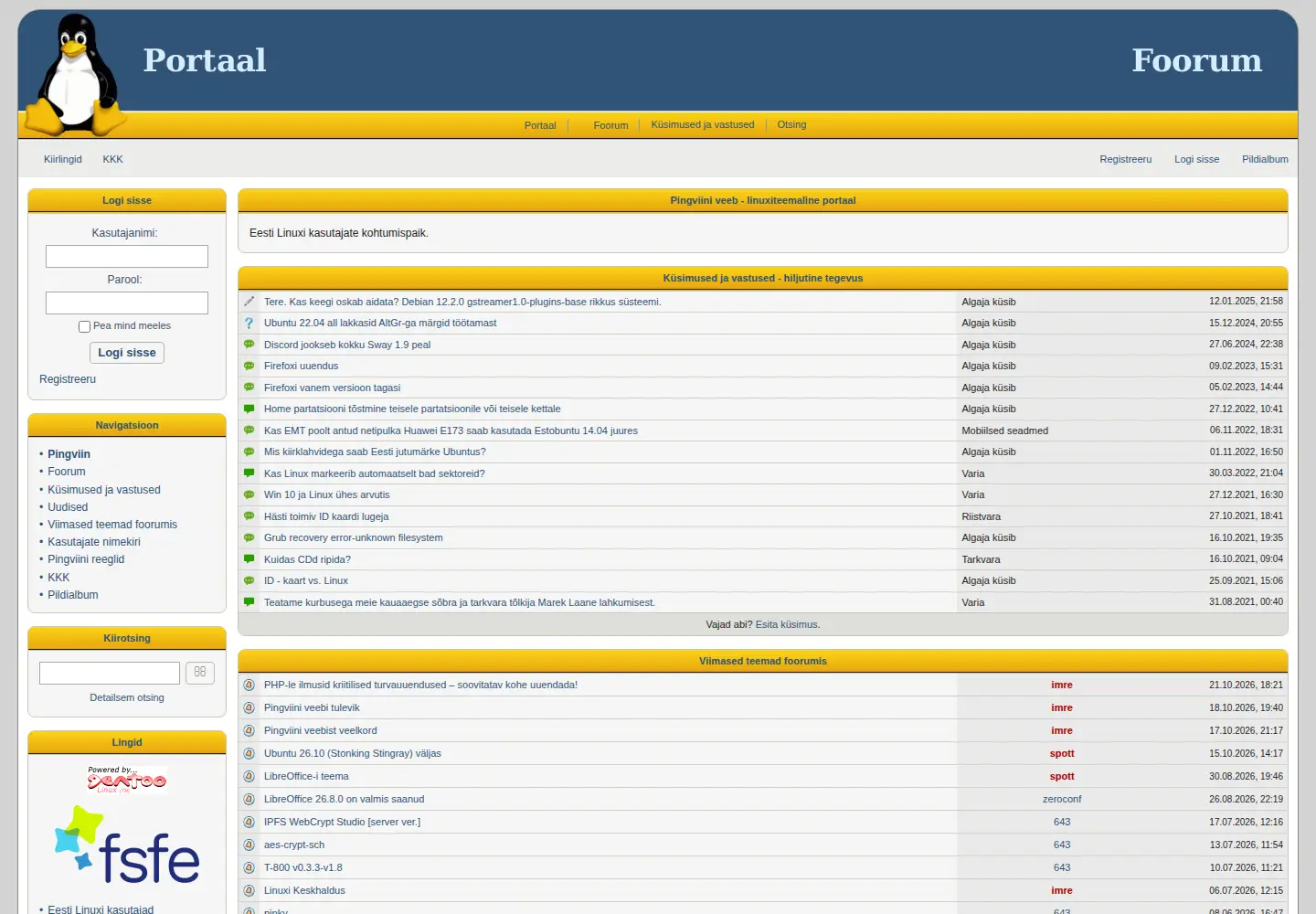Go to 'Kasutajate nimekiri' in the navigation
This screenshot has width=1316, height=914.
pos(94,542)
